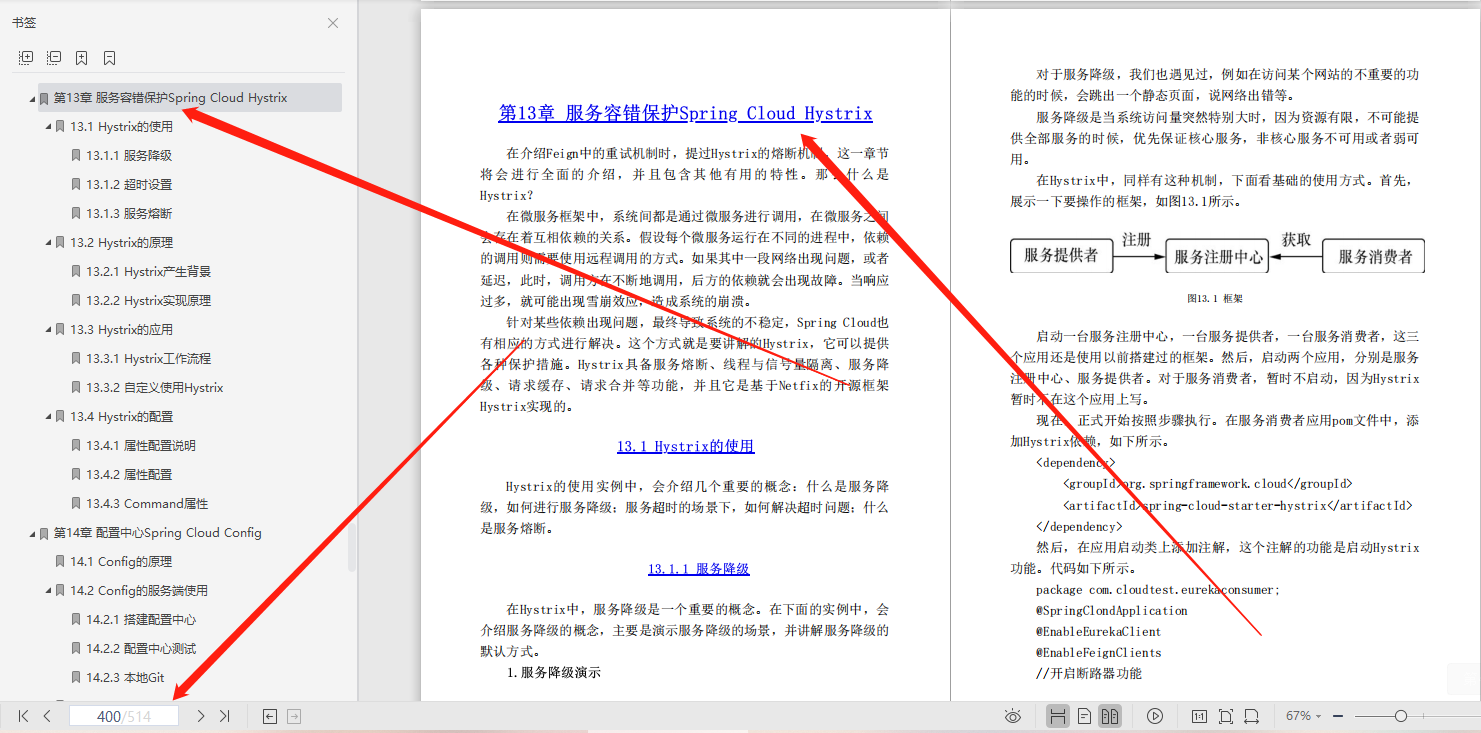
Task: Collapse the 第13章 bookmark node
Action: (32, 98)
